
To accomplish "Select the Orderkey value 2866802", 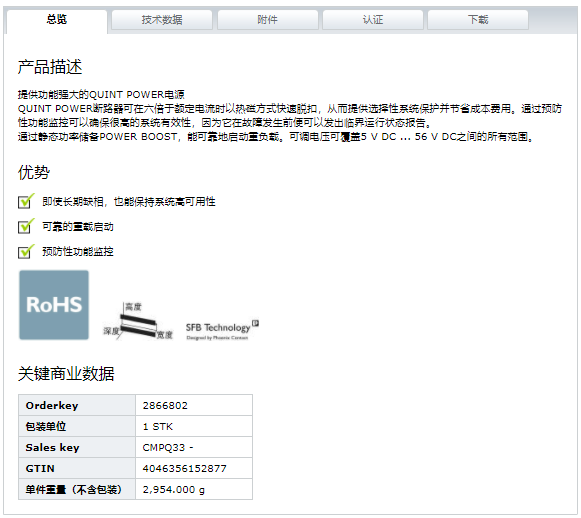I will pyautogui.click(x=165, y=406).
